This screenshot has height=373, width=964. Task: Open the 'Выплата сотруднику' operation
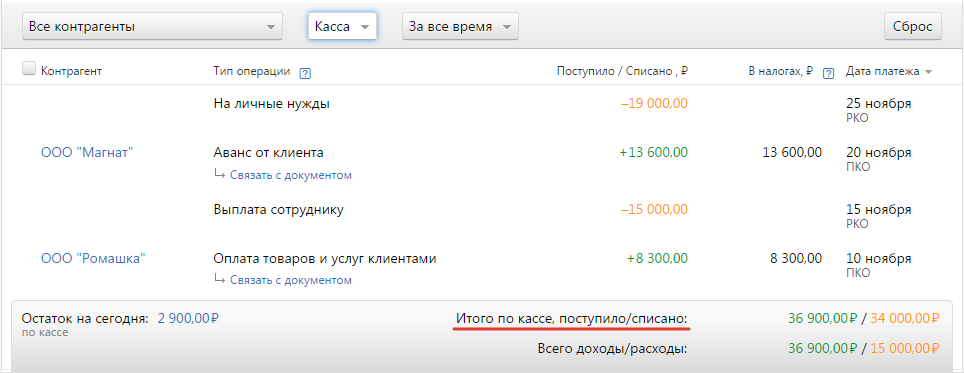[279, 210]
